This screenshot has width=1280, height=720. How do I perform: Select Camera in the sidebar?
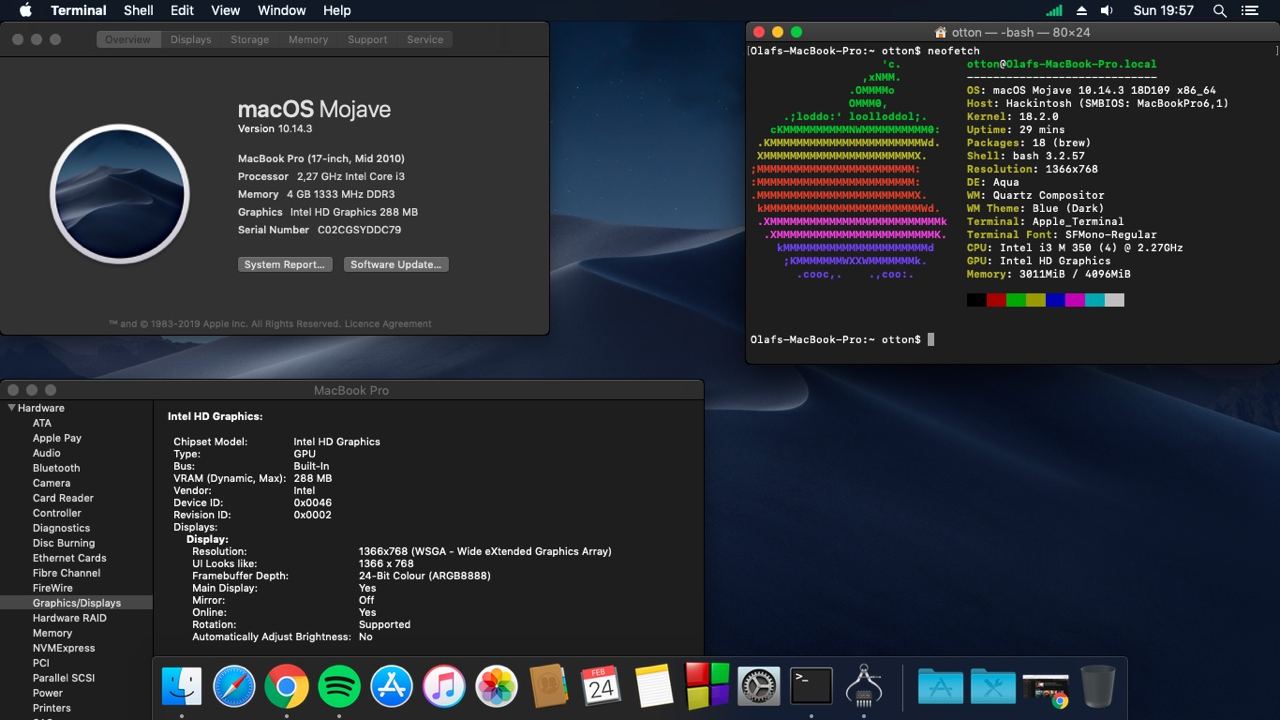click(x=51, y=483)
